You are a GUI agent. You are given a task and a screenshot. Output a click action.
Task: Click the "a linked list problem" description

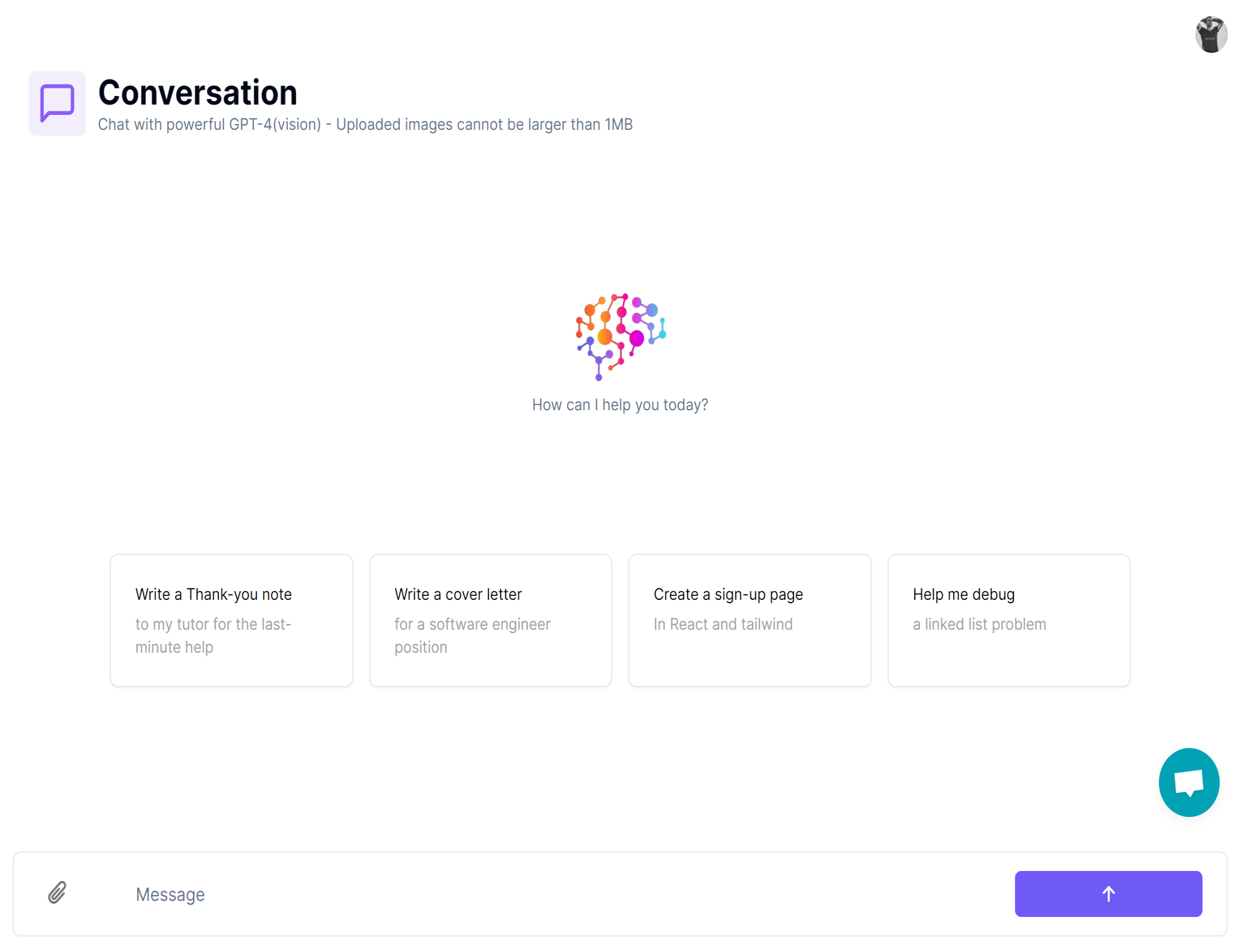979,624
